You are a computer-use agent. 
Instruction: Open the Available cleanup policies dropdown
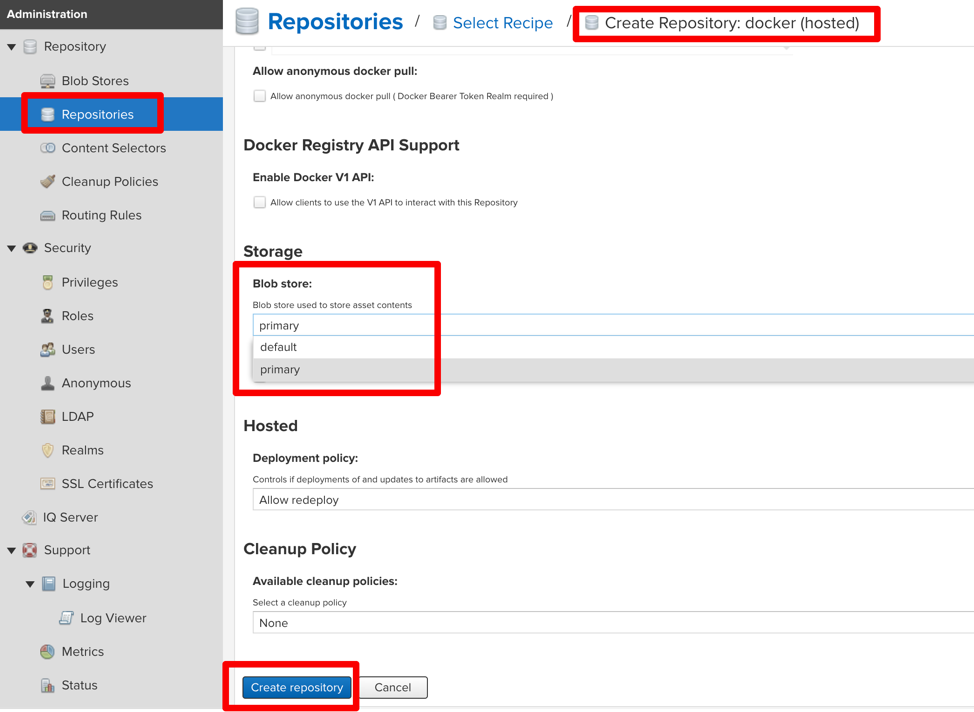(613, 623)
